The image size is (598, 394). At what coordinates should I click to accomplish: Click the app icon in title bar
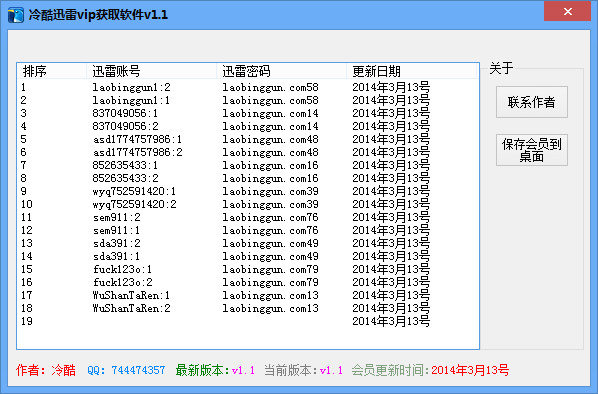coord(16,15)
